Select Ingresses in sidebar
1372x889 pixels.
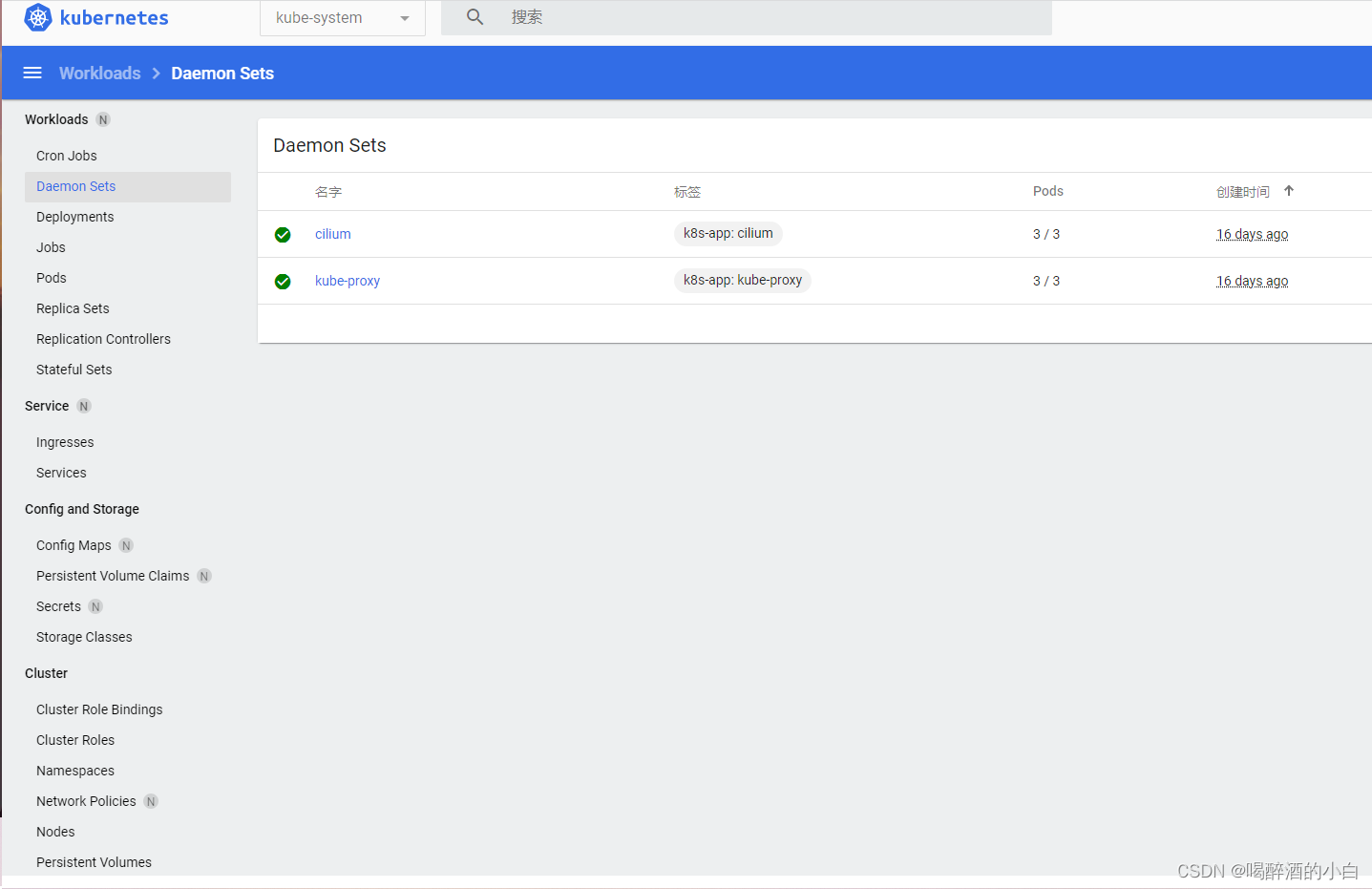tap(65, 442)
